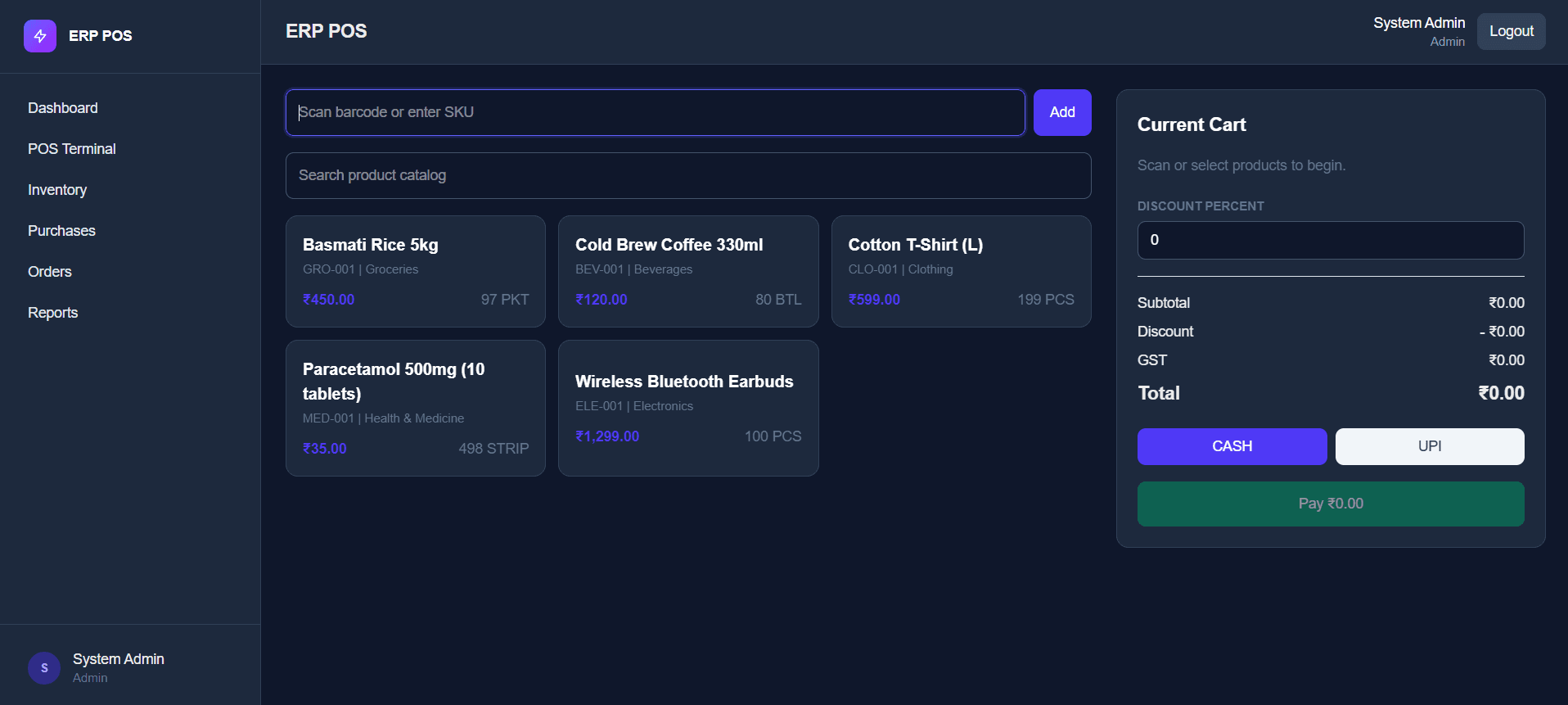The image size is (1568, 705).
Task: Add Cold Brew Coffee 330ml product card
Action: [x=688, y=271]
